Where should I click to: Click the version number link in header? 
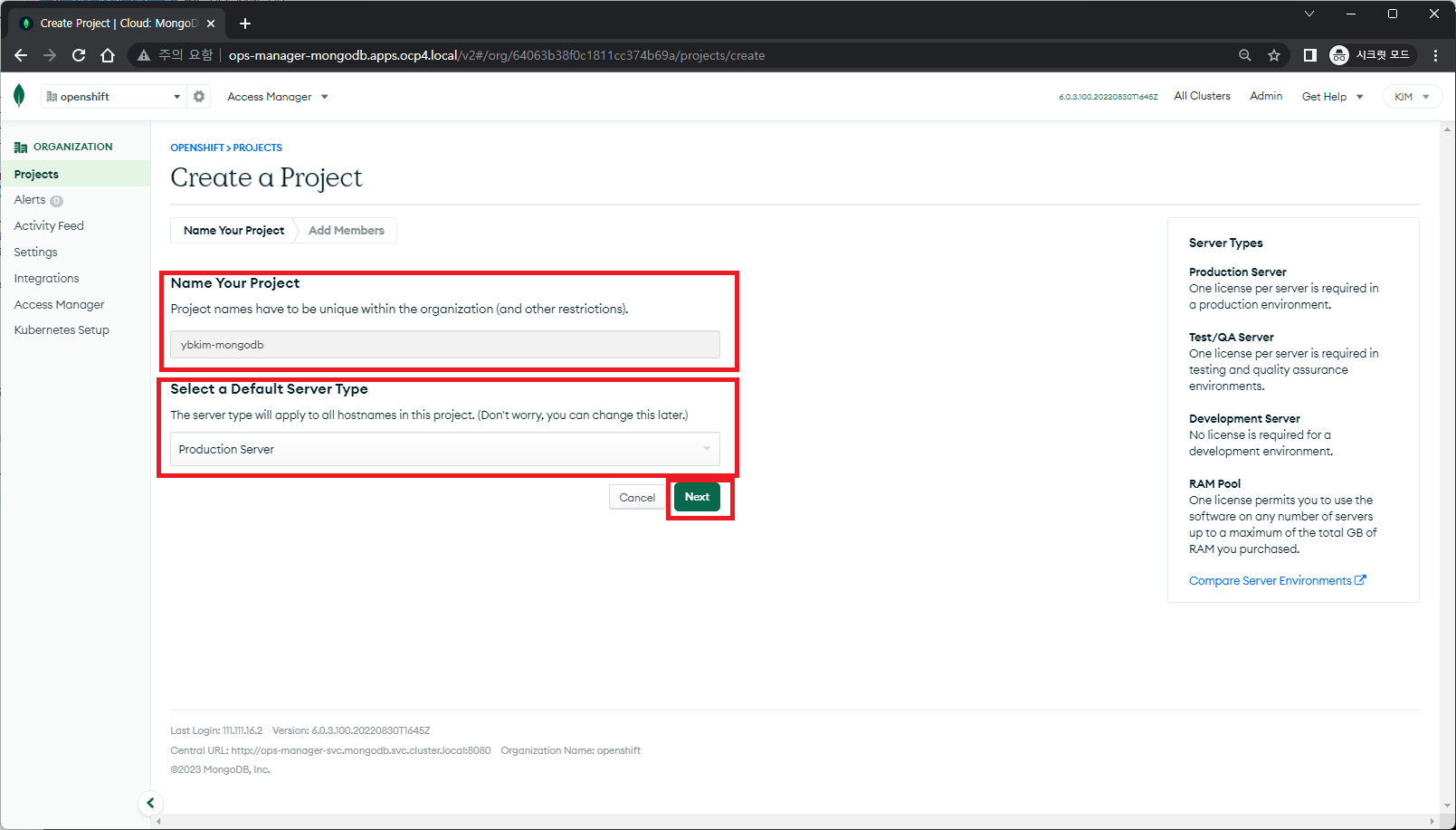click(x=1108, y=97)
